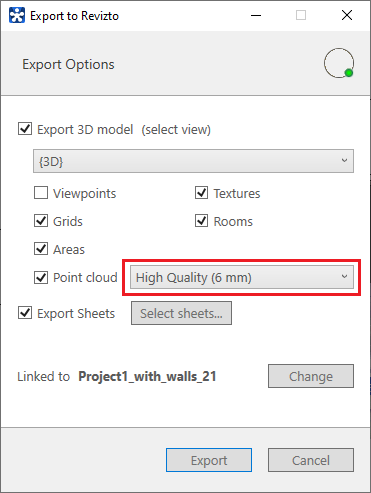Viewport: 371px width, 493px height.
Task: Expand the High Quality (6 mm) dropdown
Action: tap(242, 277)
